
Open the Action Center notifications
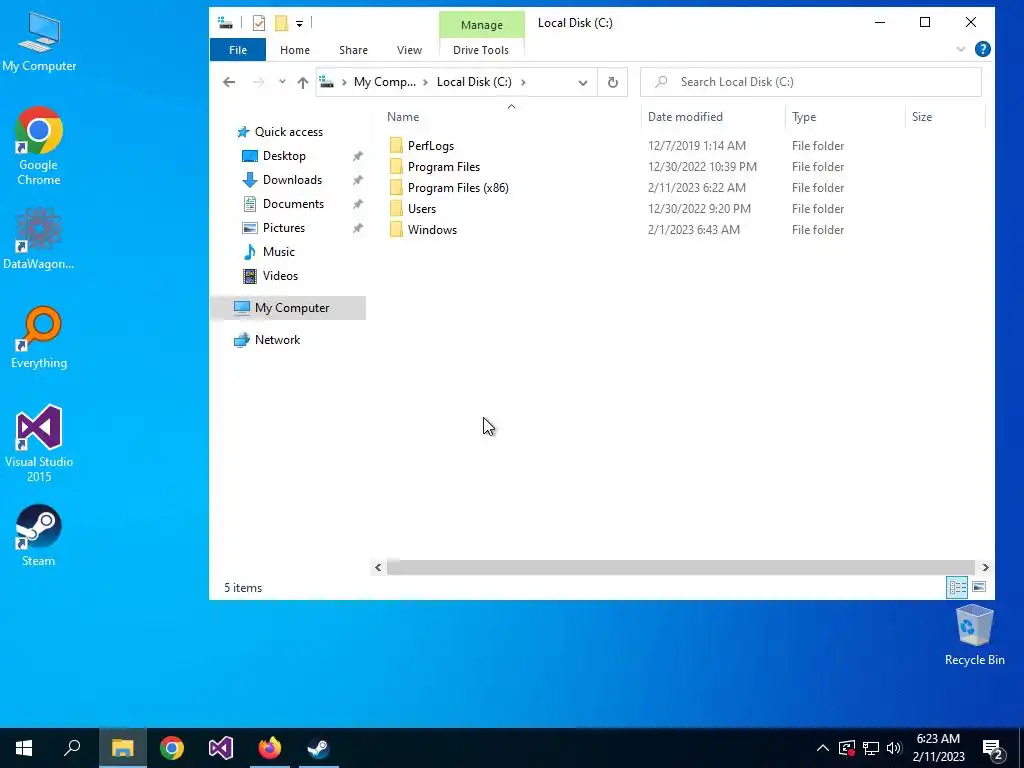click(993, 748)
